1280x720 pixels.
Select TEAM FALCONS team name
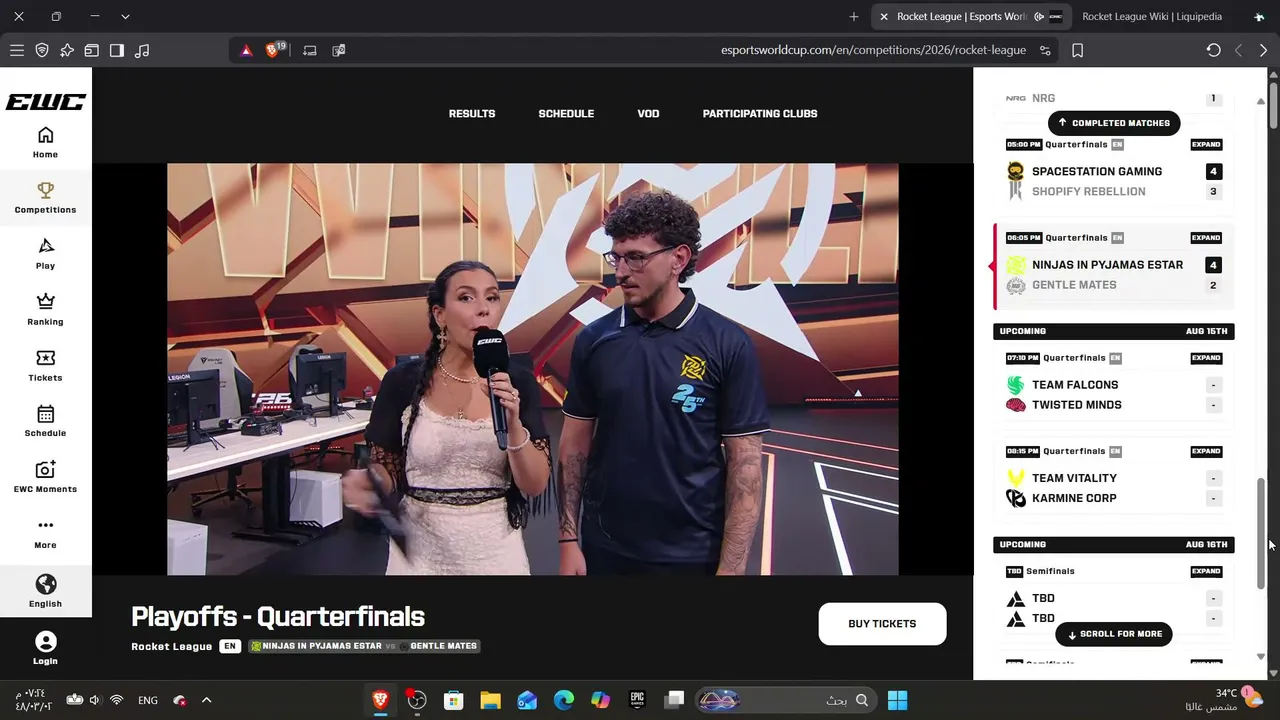pos(1075,385)
